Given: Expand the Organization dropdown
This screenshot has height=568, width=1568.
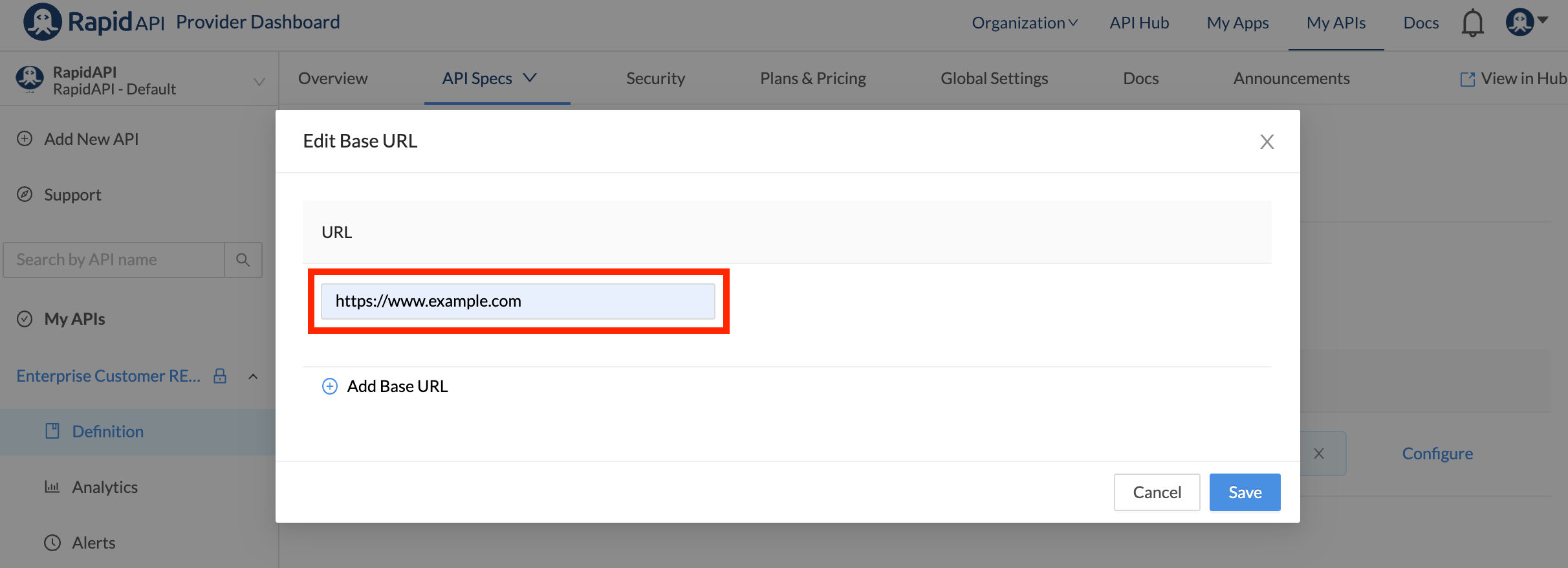Looking at the screenshot, I should pos(1025,23).
